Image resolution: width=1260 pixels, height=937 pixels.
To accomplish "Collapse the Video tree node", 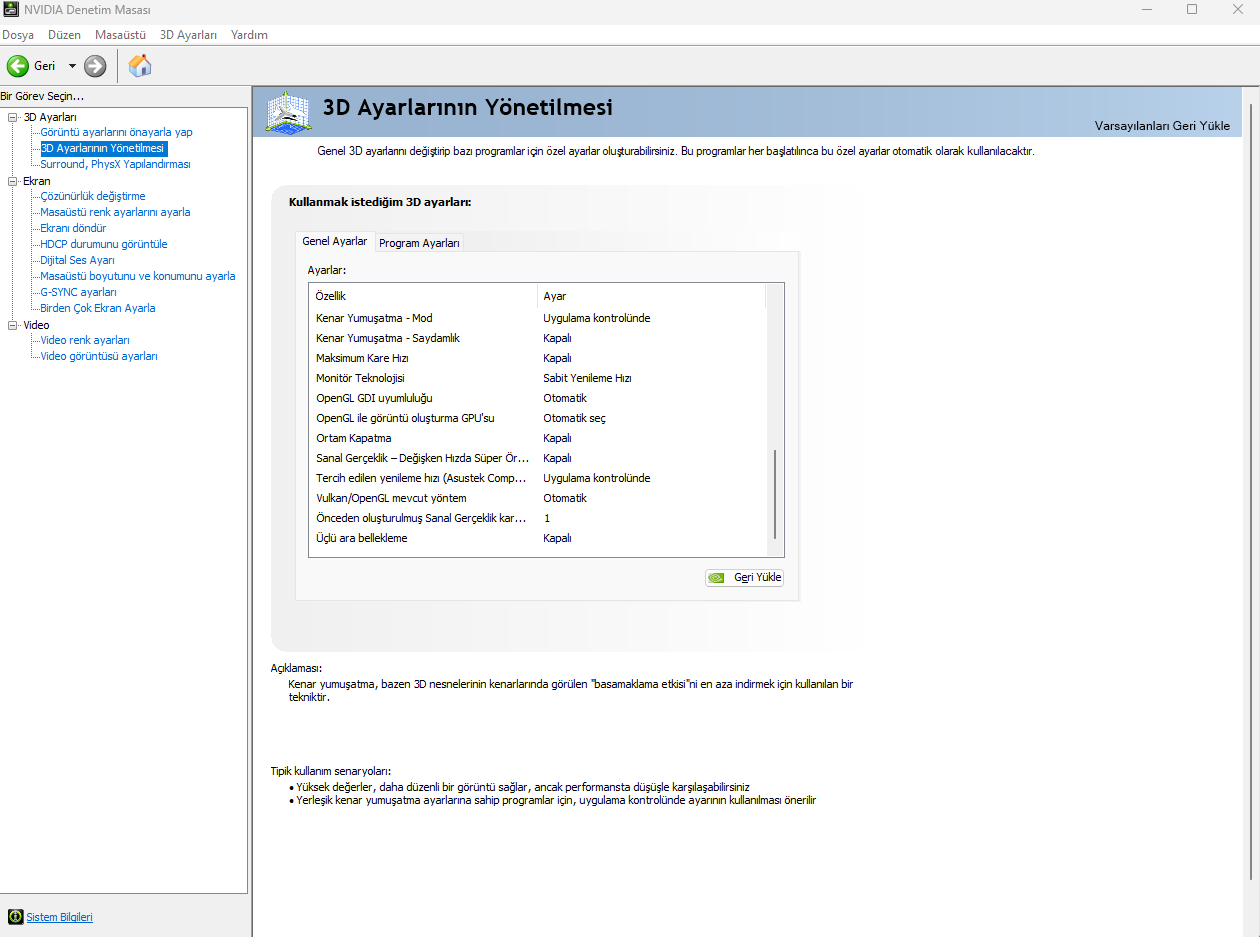I will click(13, 325).
